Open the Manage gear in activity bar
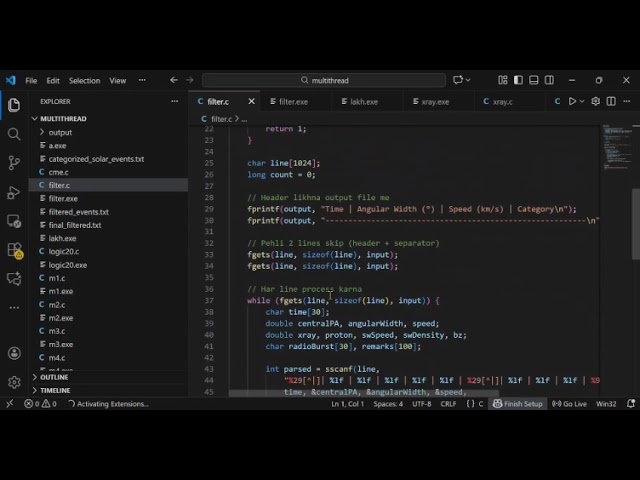The width and height of the screenshot is (640, 480). pos(14,382)
